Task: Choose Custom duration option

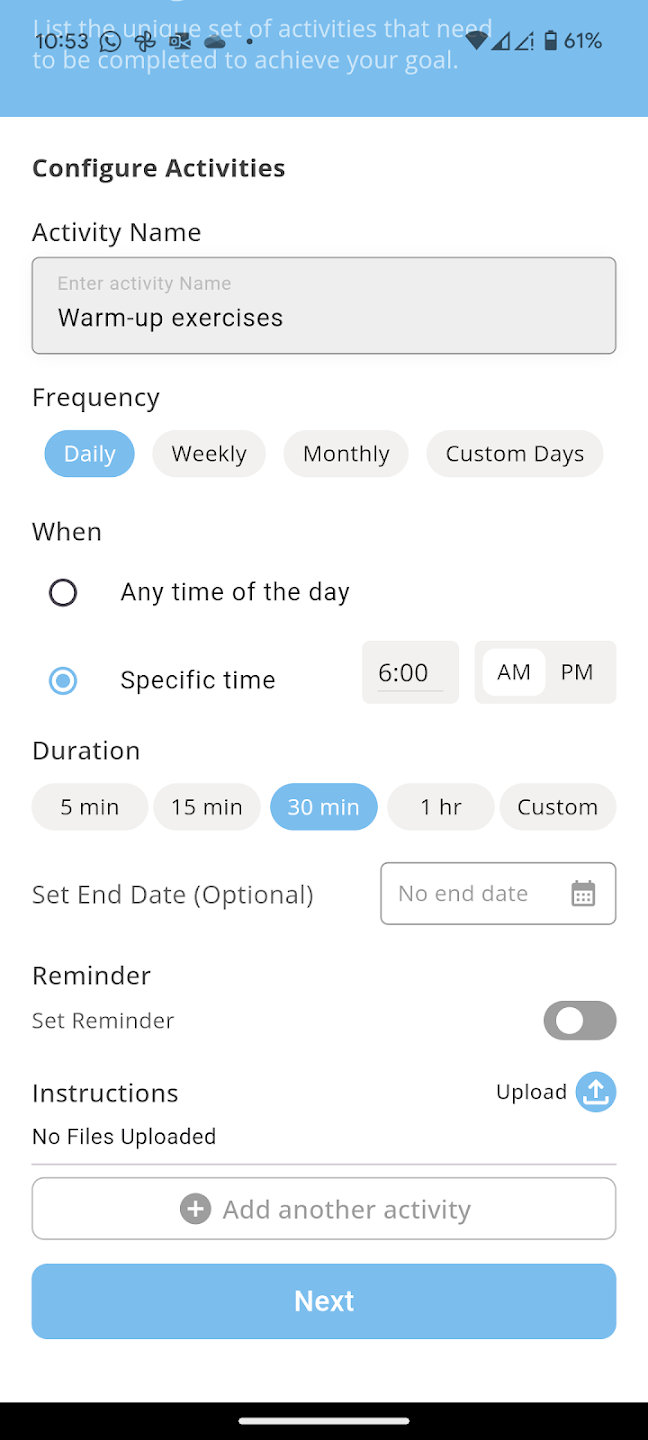Action: point(558,806)
